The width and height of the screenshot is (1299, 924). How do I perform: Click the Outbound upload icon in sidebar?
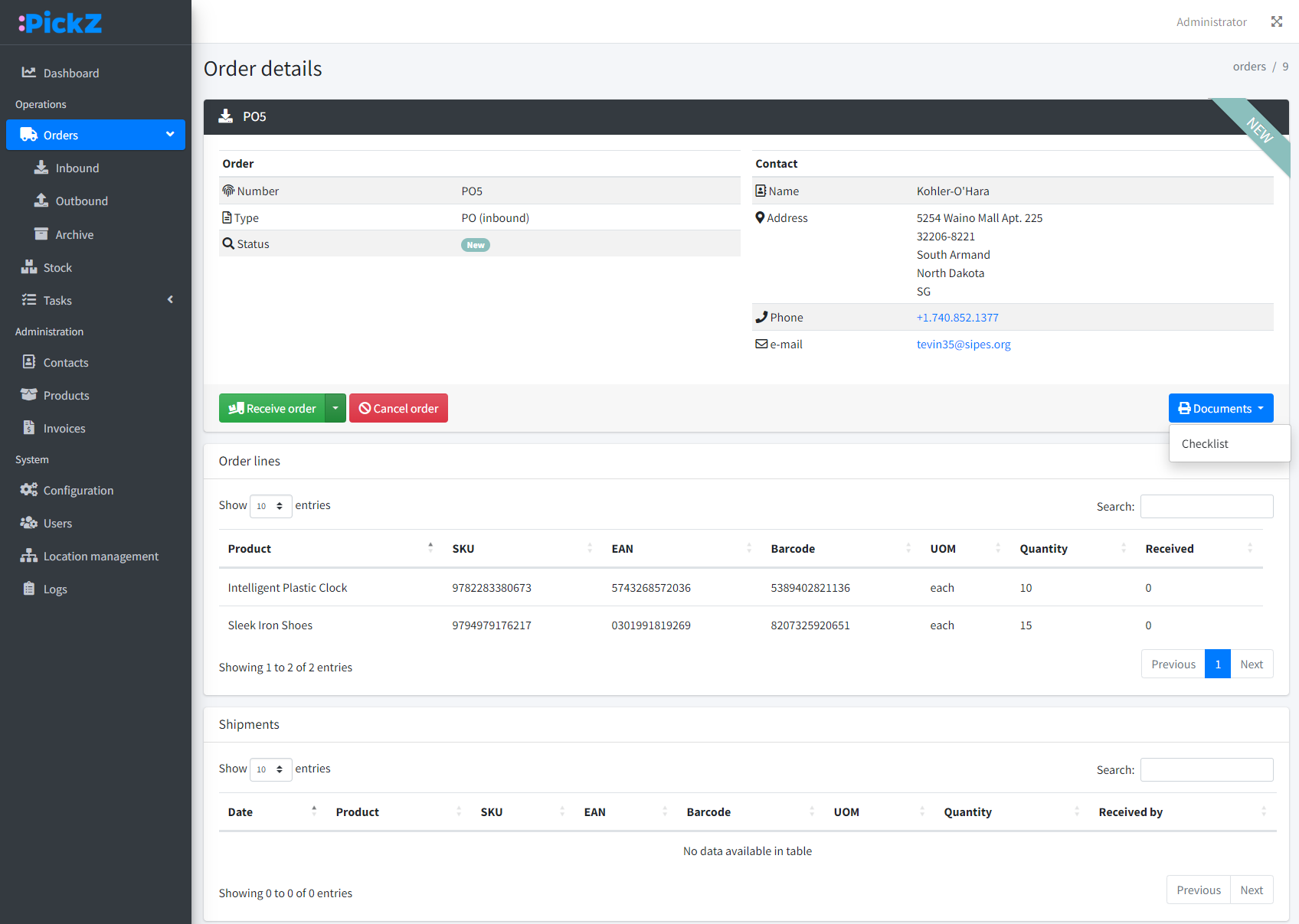tap(41, 201)
